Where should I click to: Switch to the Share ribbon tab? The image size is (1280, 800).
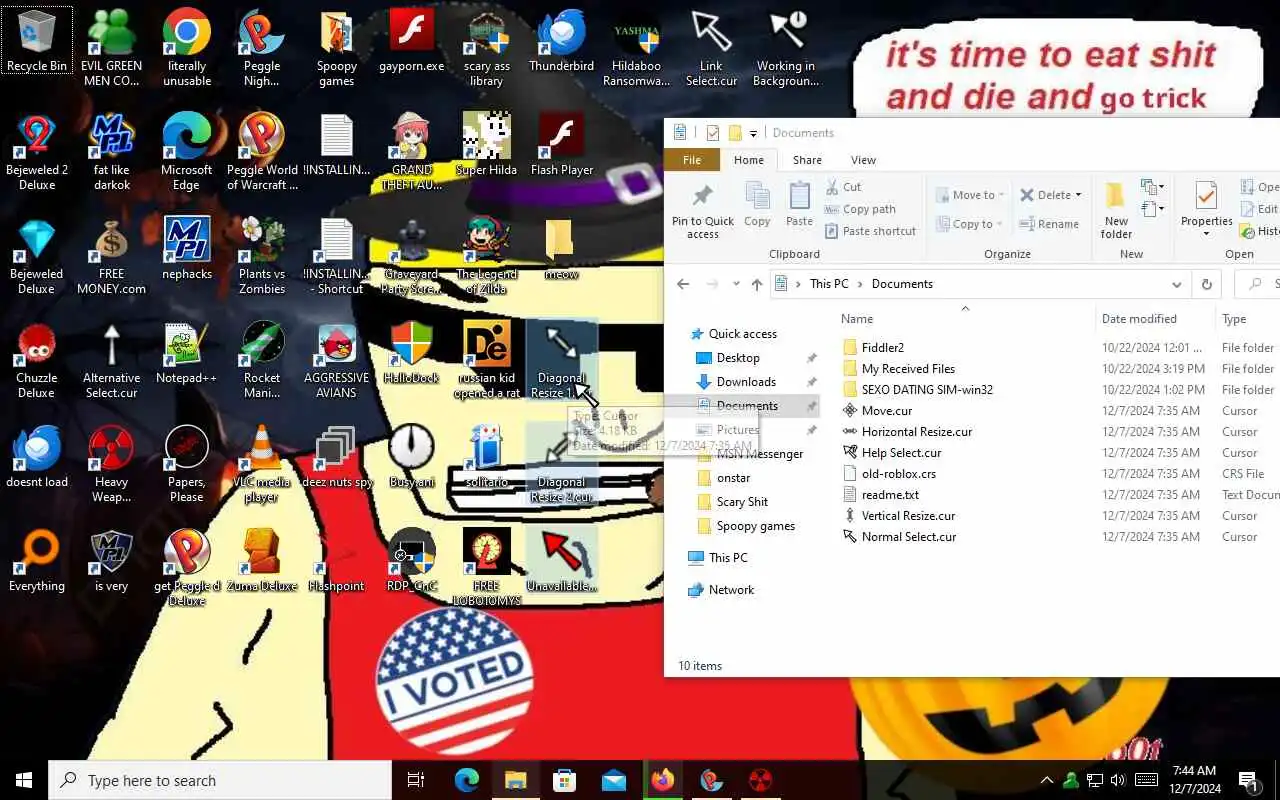807,160
